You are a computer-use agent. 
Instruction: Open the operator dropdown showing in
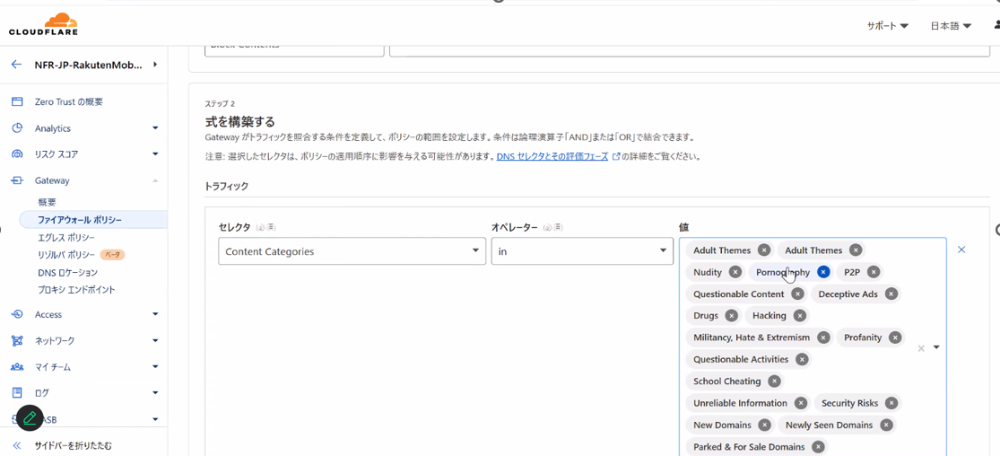(x=581, y=252)
